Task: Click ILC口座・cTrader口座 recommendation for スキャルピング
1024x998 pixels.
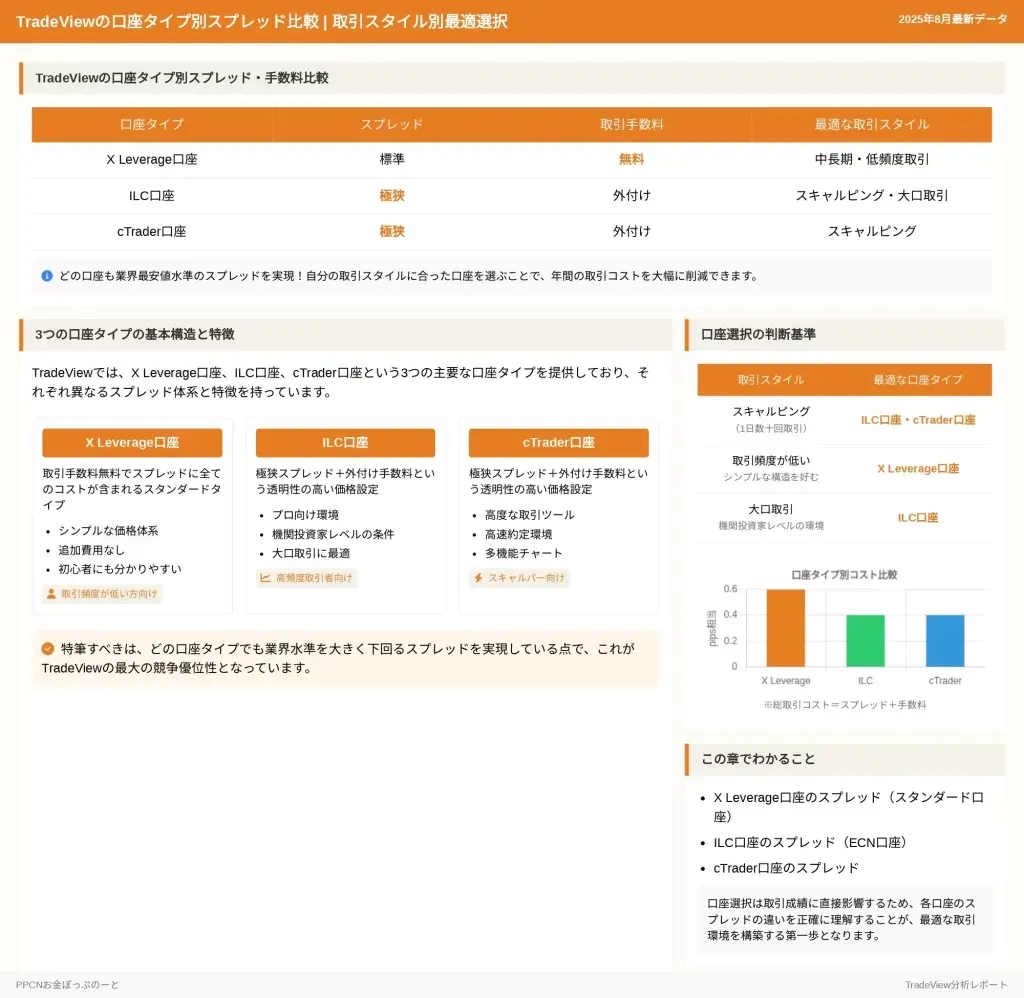Action: (918, 420)
